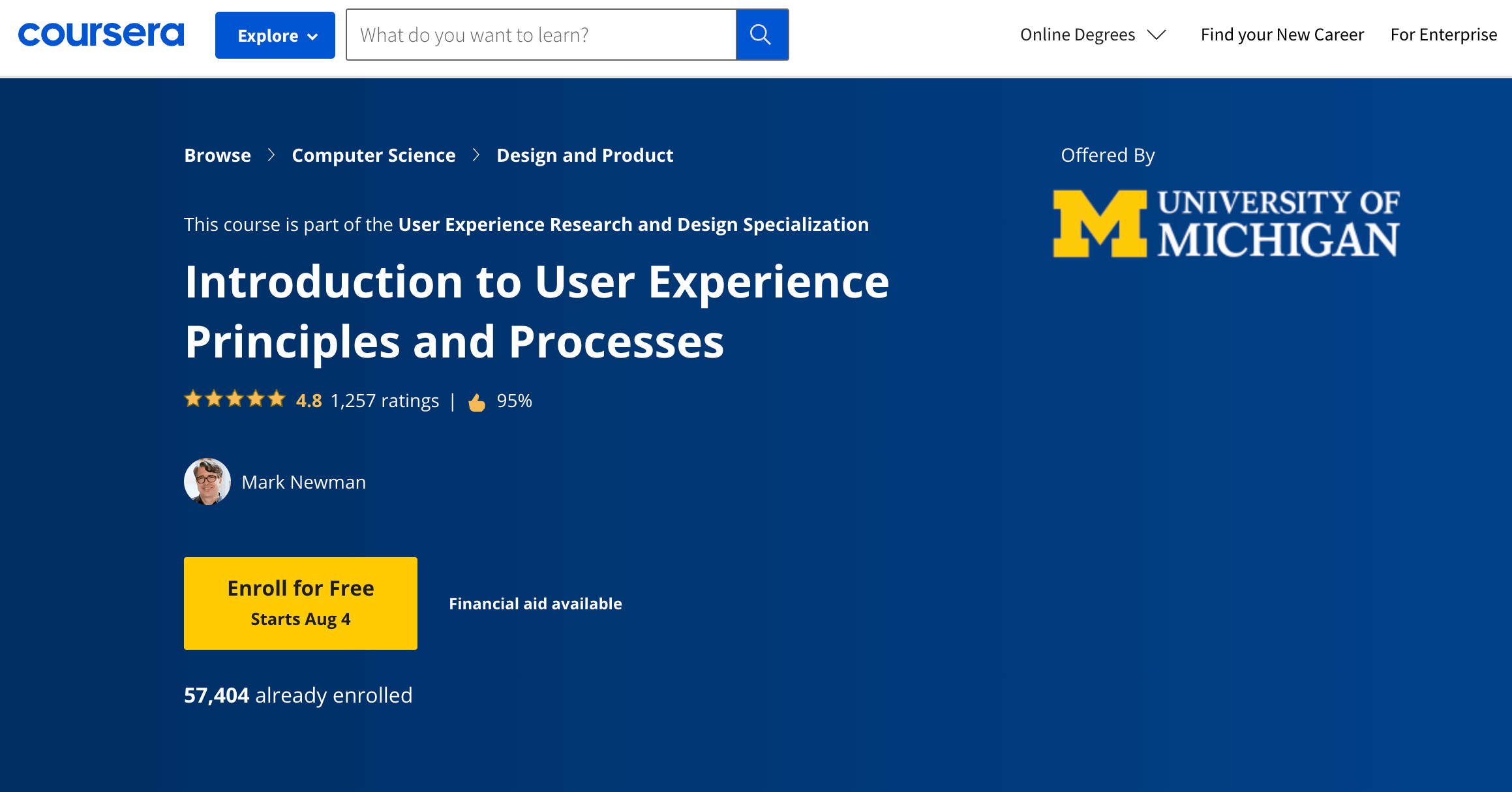Open the Online Degrees dropdown

1093,34
